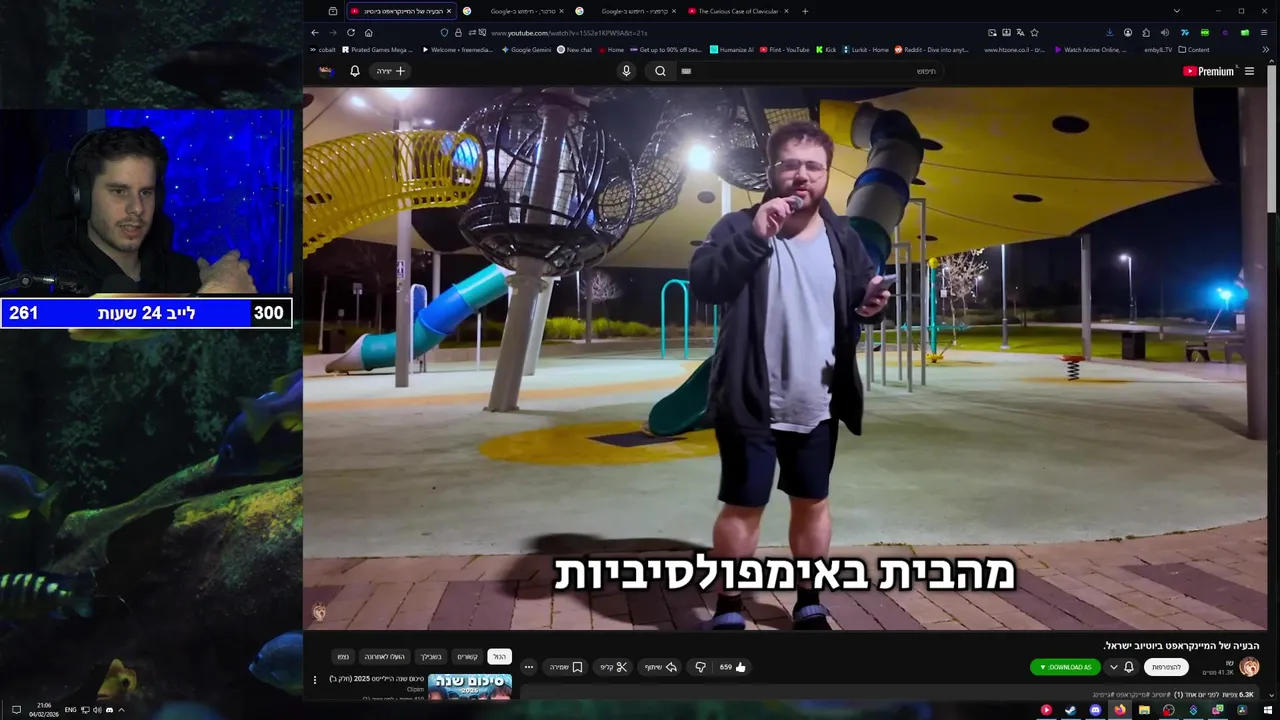This screenshot has width=1280, height=720.
Task: Open the sidebar video thumbnail labeled 2025
Action: click(x=469, y=687)
